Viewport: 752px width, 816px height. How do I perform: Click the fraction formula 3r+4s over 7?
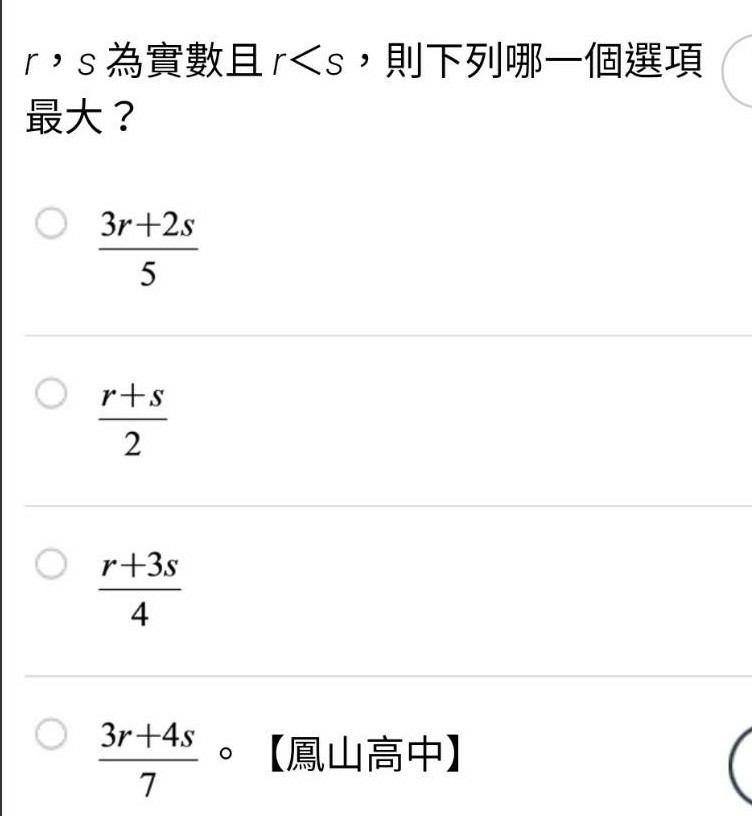pyautogui.click(x=148, y=760)
